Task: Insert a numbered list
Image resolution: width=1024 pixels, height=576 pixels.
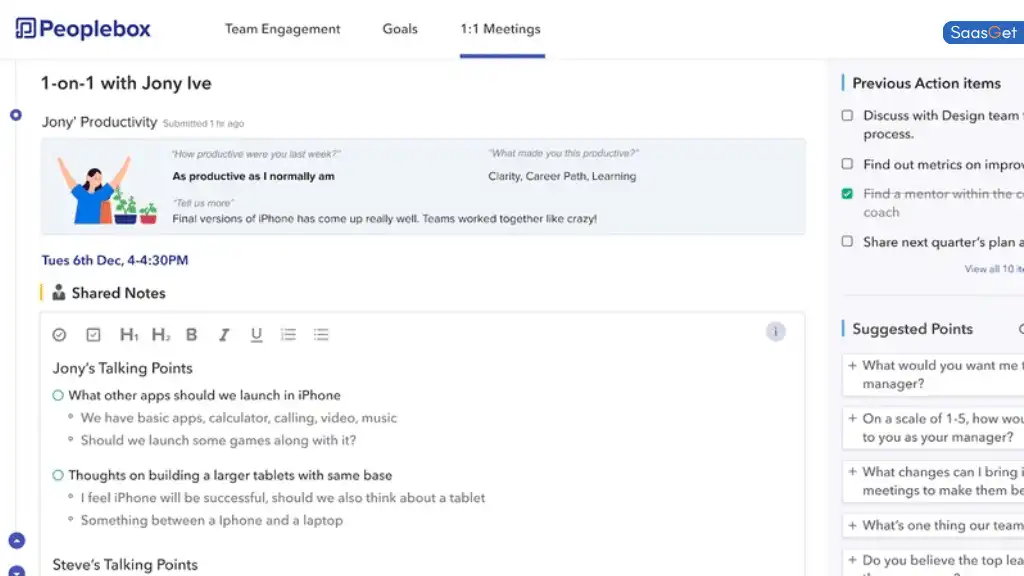Action: point(288,334)
